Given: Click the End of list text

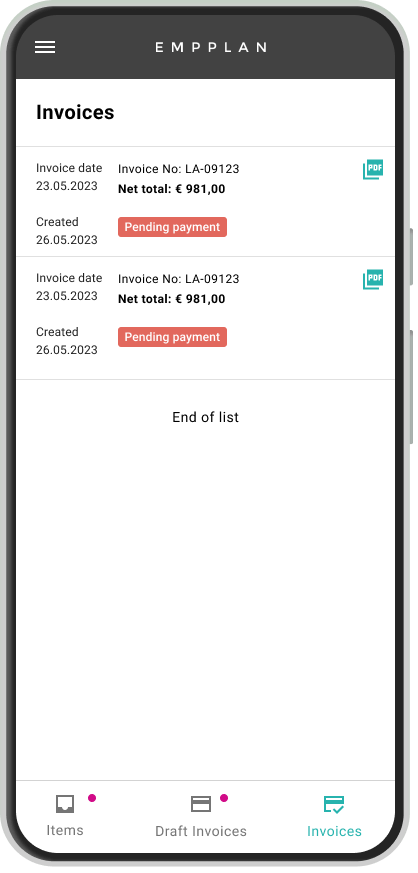Looking at the screenshot, I should 205,417.
